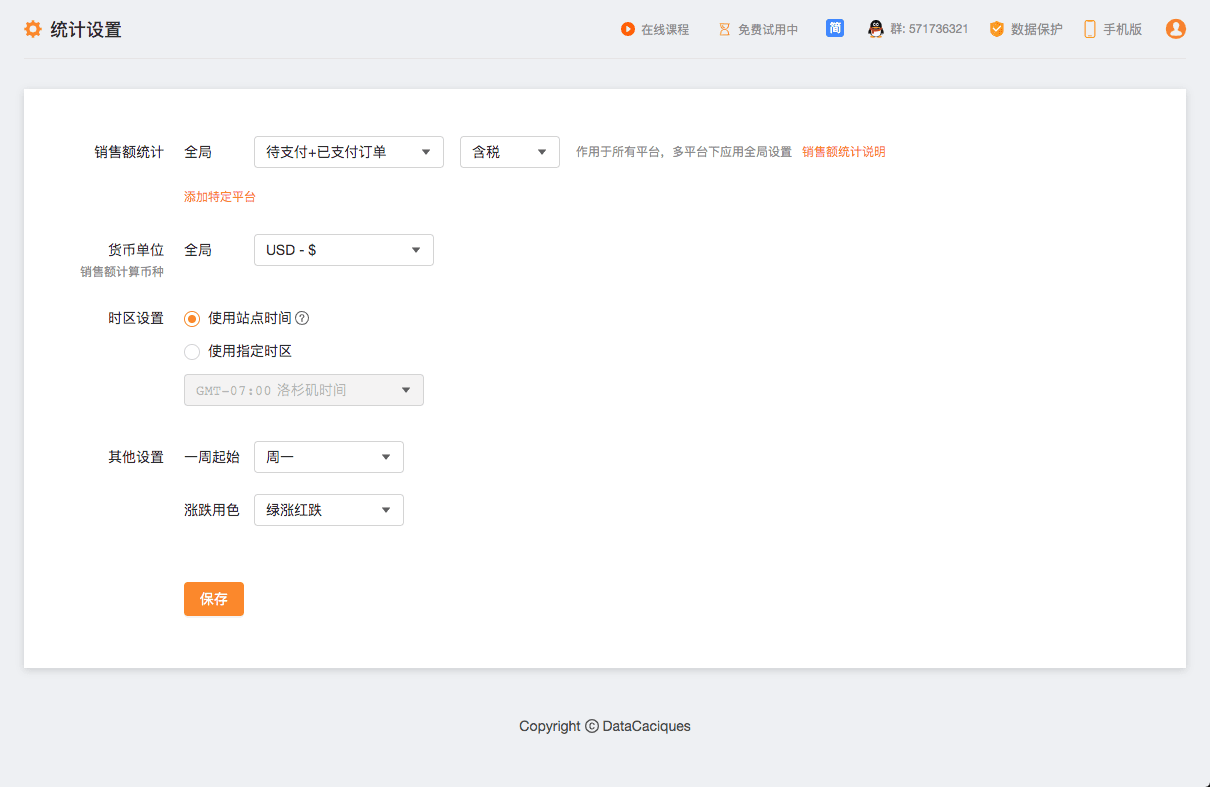Select the 使用站点时间 radio button
1210x787 pixels.
click(x=192, y=318)
